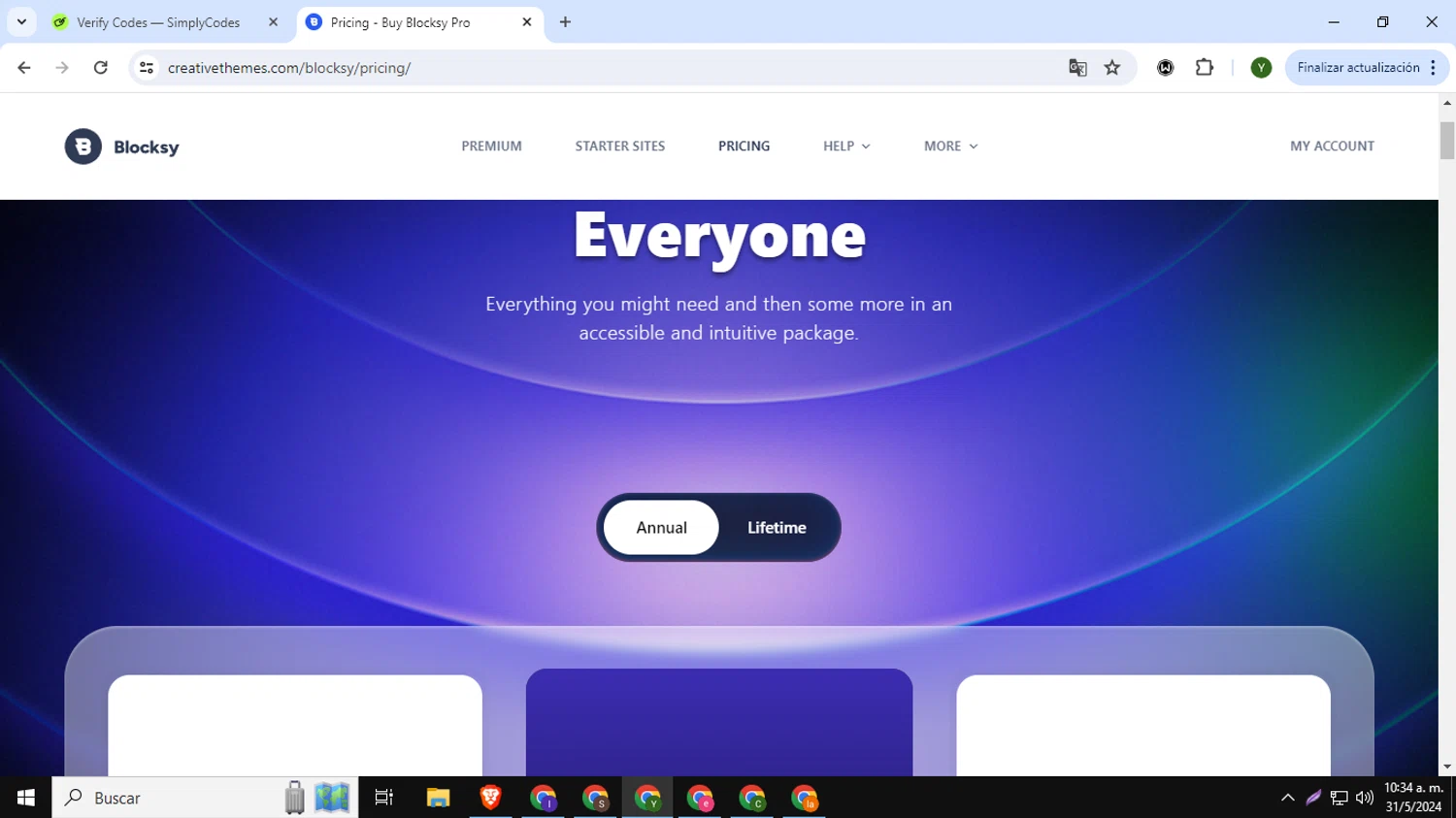Click the "Everyone" heading text

point(719,236)
